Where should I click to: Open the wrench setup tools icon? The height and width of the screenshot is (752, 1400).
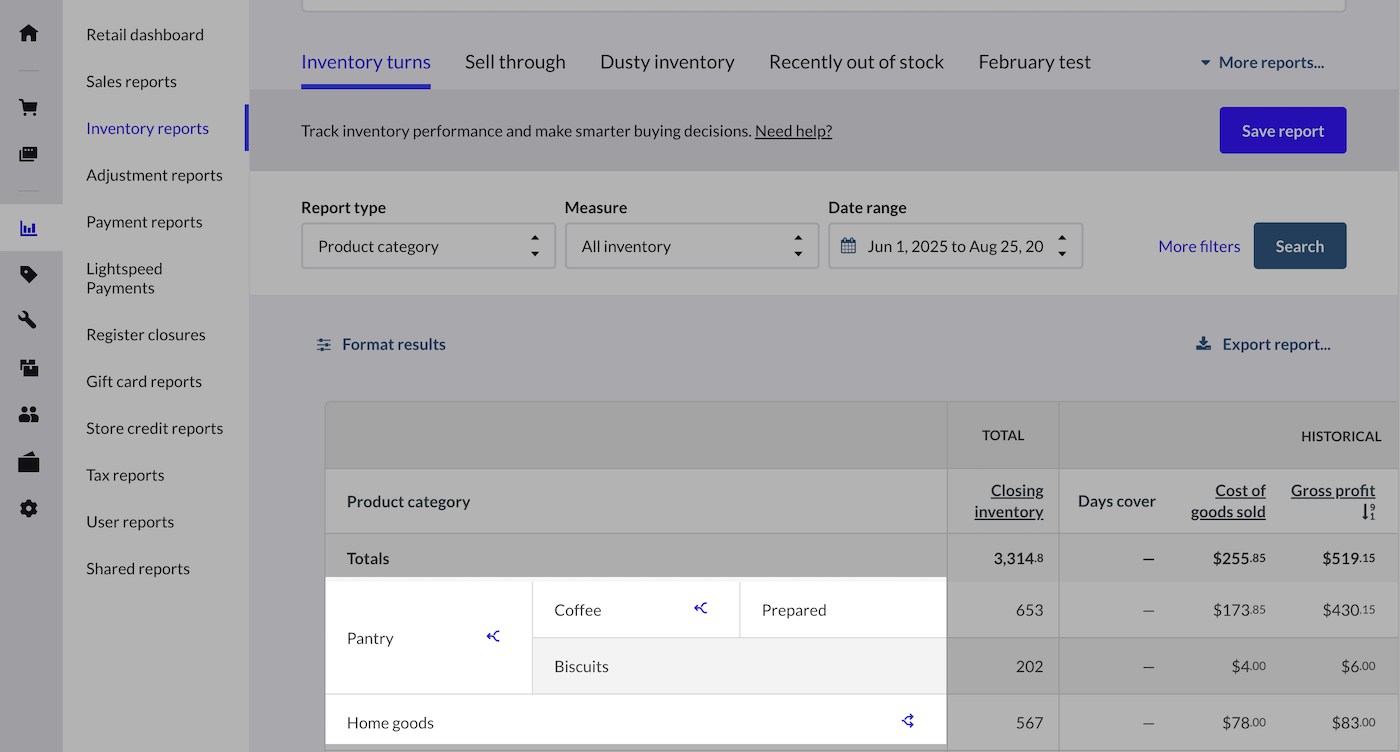[30, 320]
